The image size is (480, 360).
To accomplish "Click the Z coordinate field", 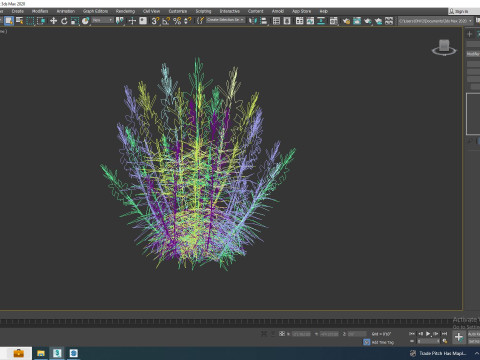I will coord(357,334).
